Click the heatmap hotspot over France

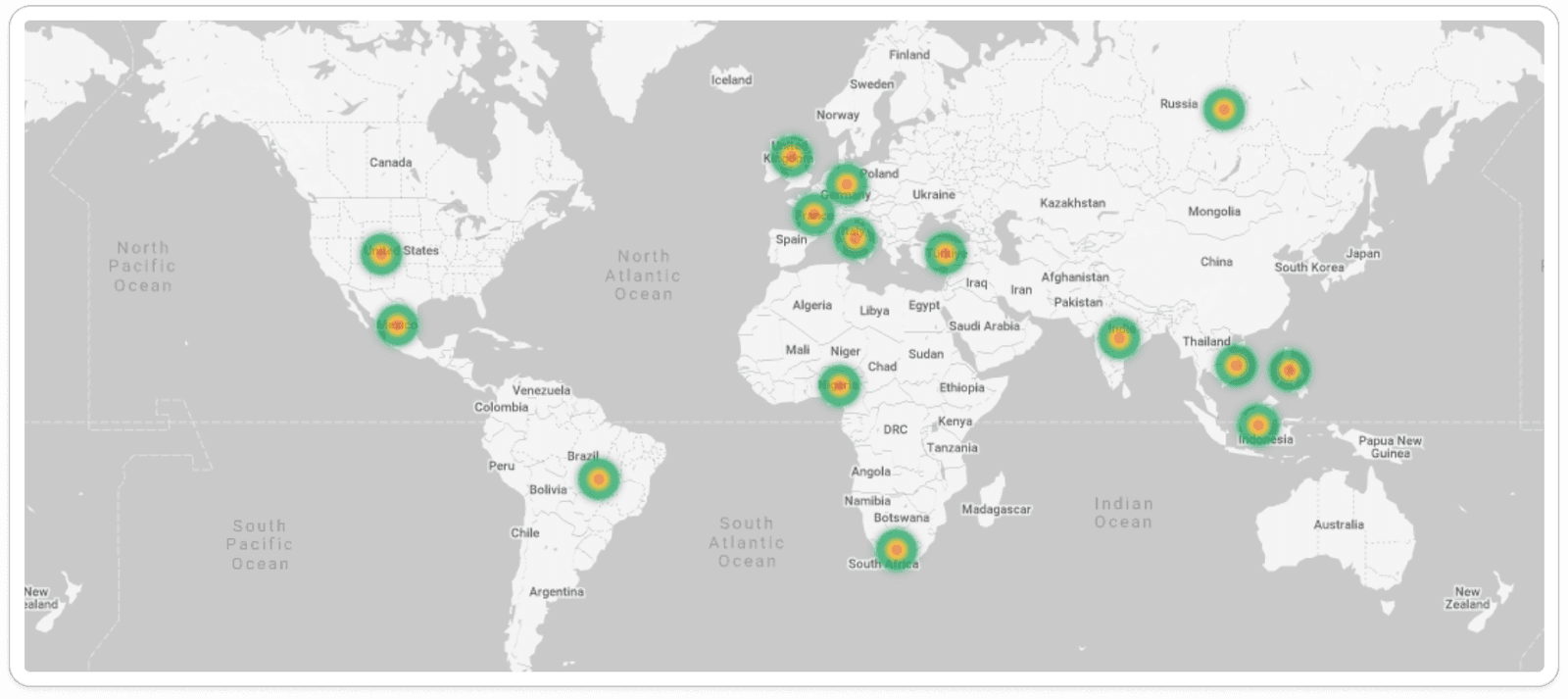pyautogui.click(x=813, y=214)
